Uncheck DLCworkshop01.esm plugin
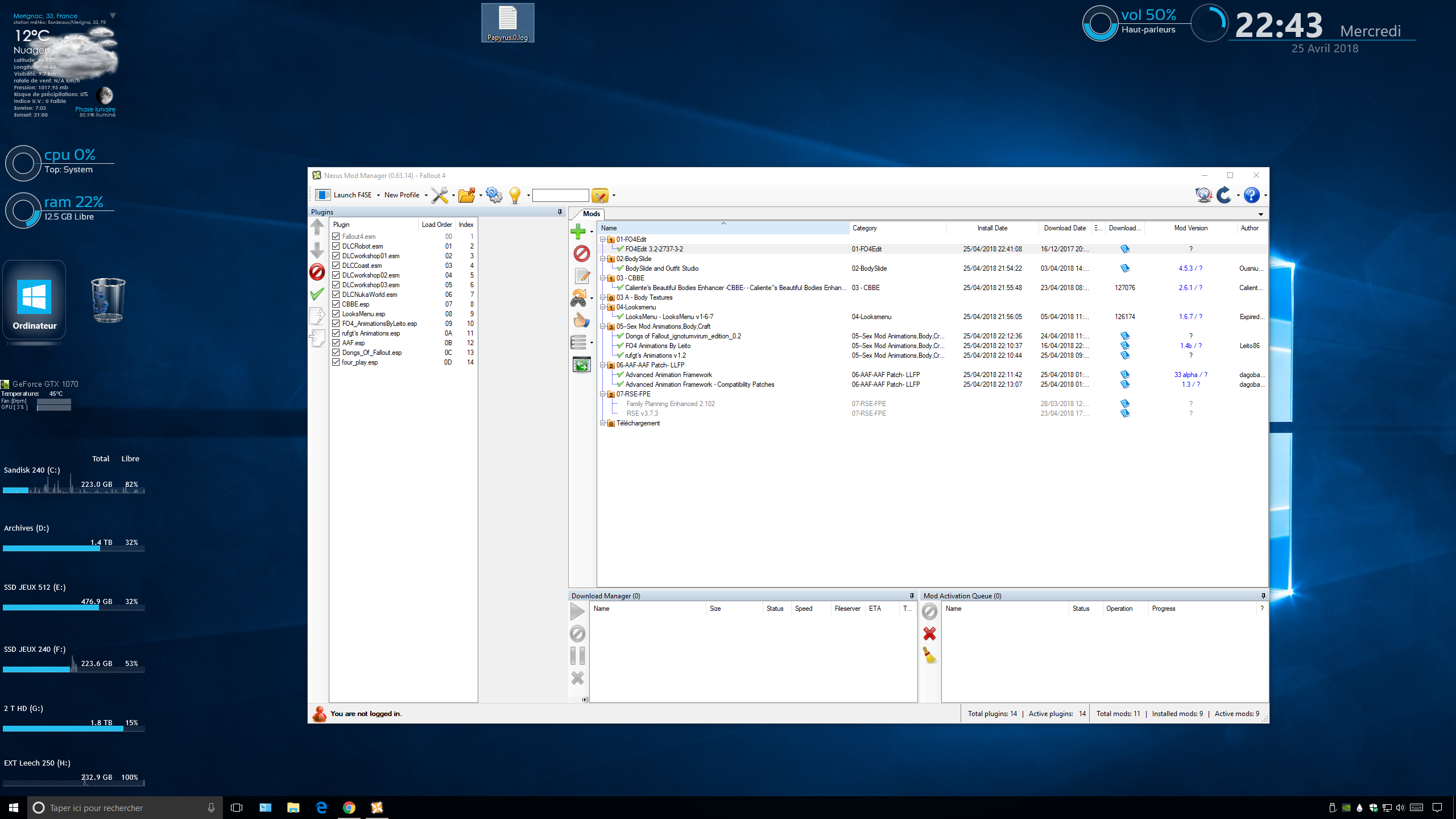 pos(336,256)
